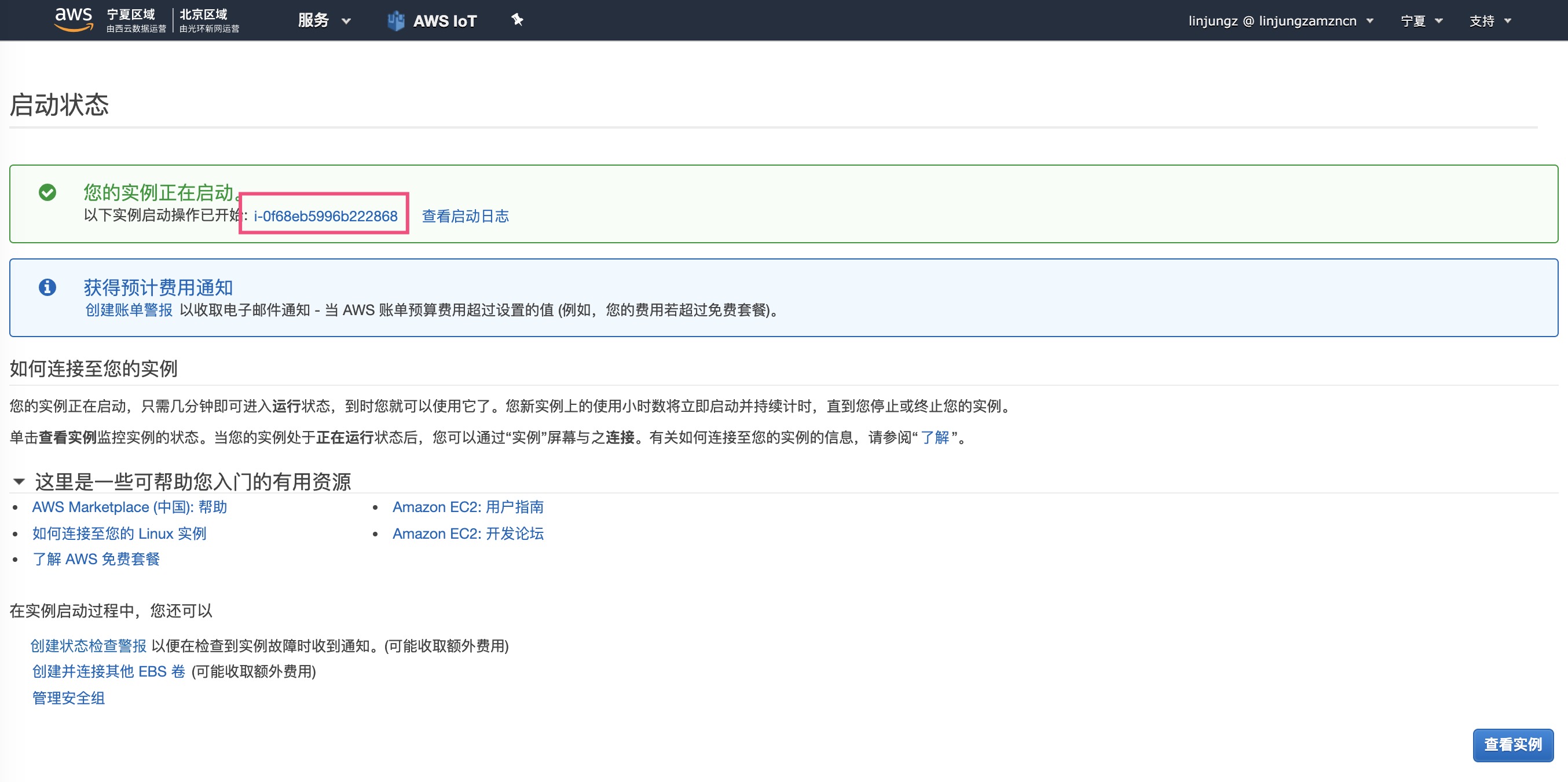Click the pin shortcuts icon
This screenshot has height=782, width=1568.
tap(517, 20)
